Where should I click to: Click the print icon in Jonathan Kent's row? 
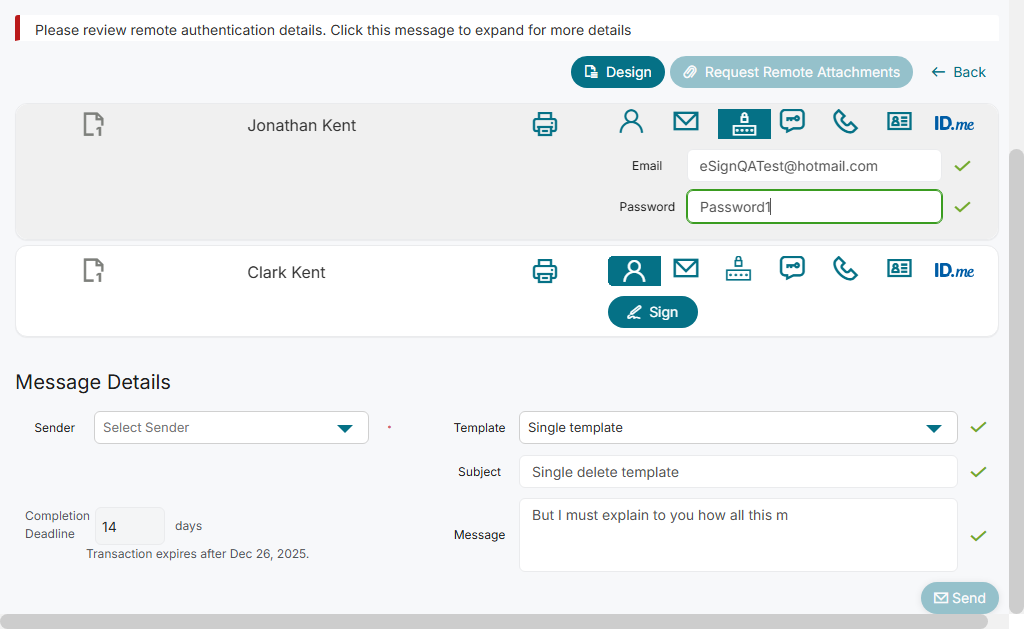545,124
